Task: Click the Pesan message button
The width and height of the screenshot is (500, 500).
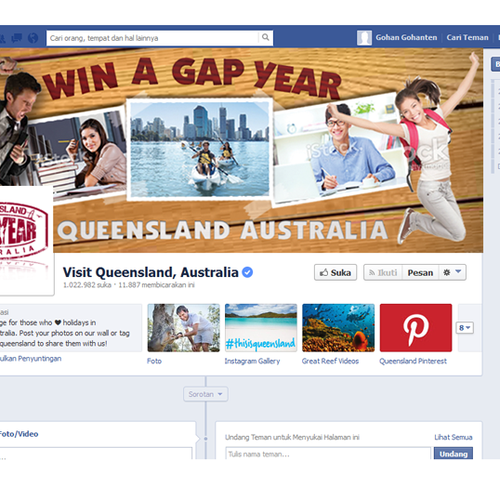Action: tap(420, 273)
